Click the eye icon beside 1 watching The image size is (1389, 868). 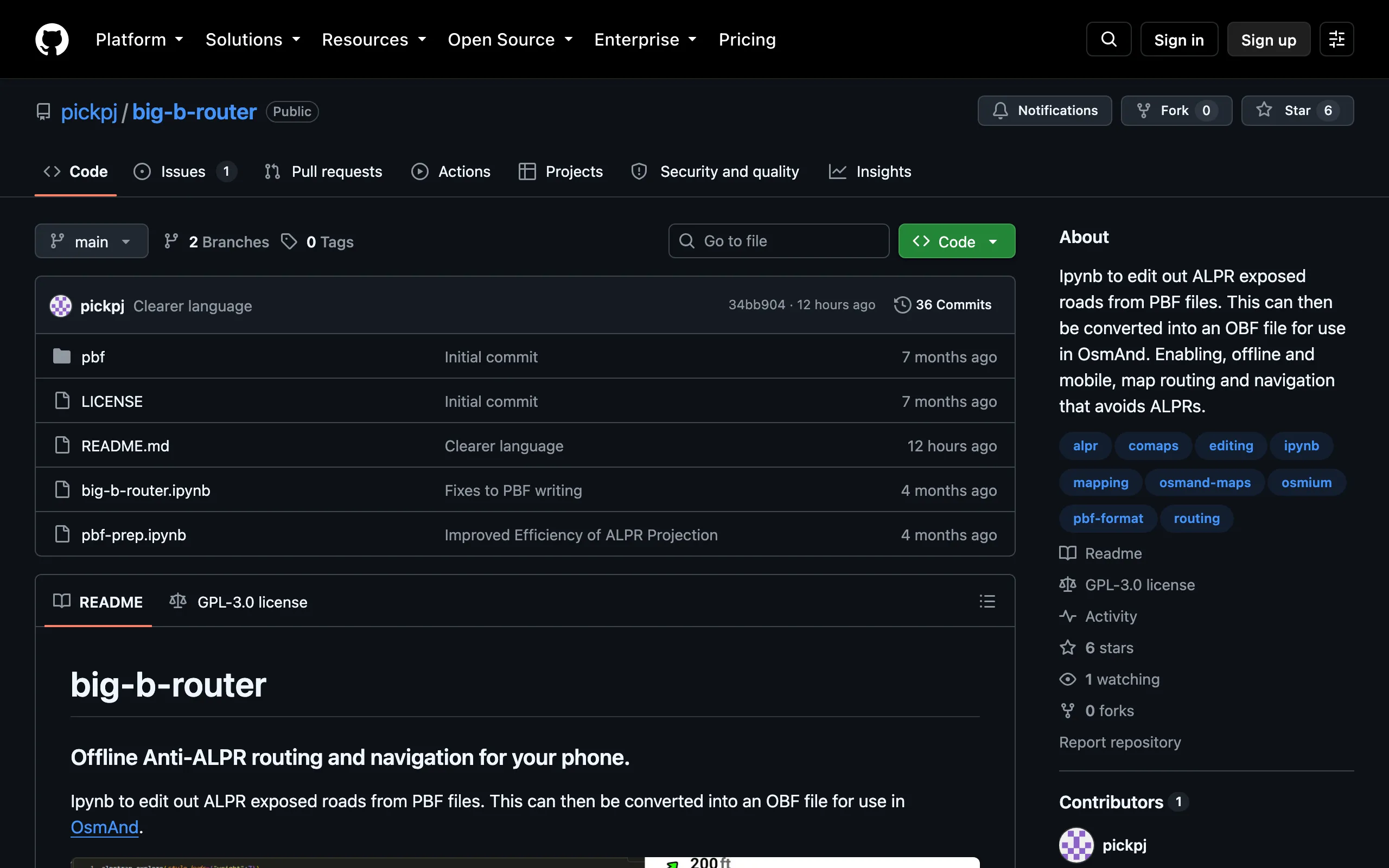tap(1068, 679)
